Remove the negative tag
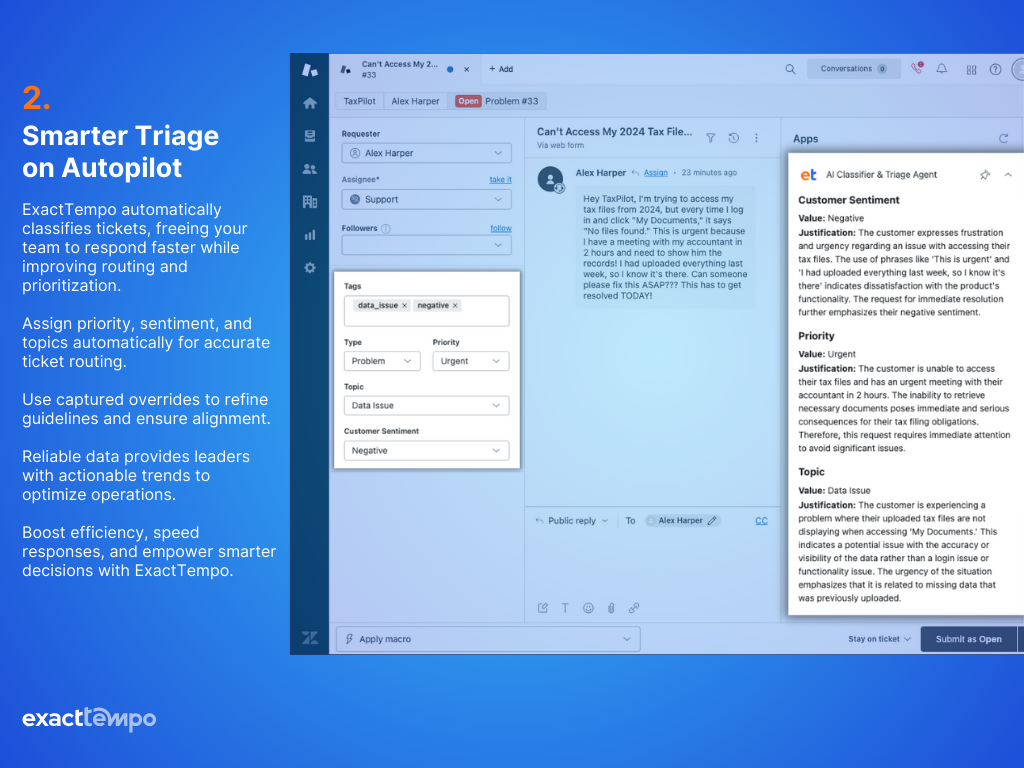The width and height of the screenshot is (1024, 768). [455, 306]
